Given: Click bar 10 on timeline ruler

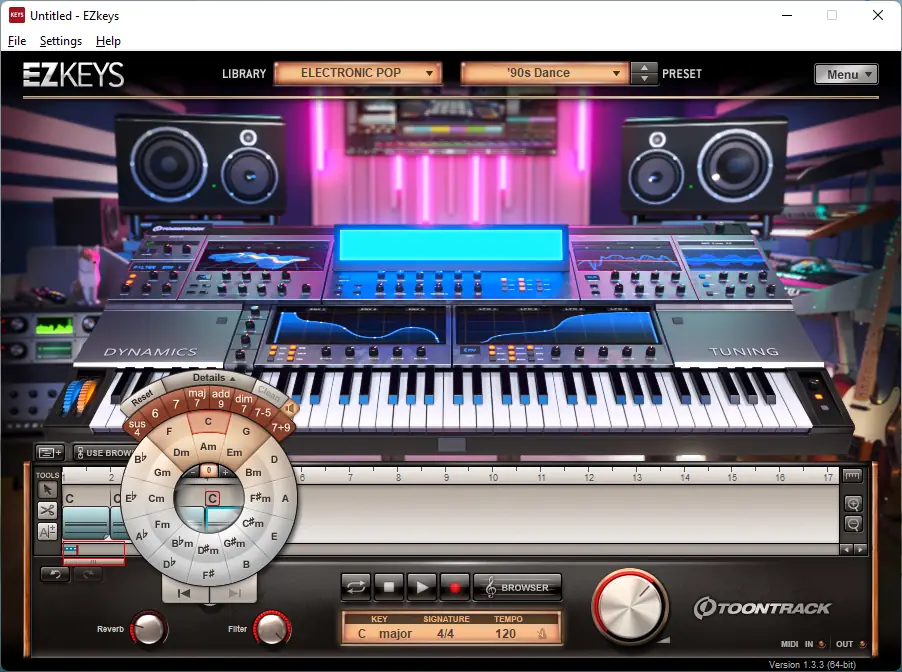Looking at the screenshot, I should tap(493, 476).
